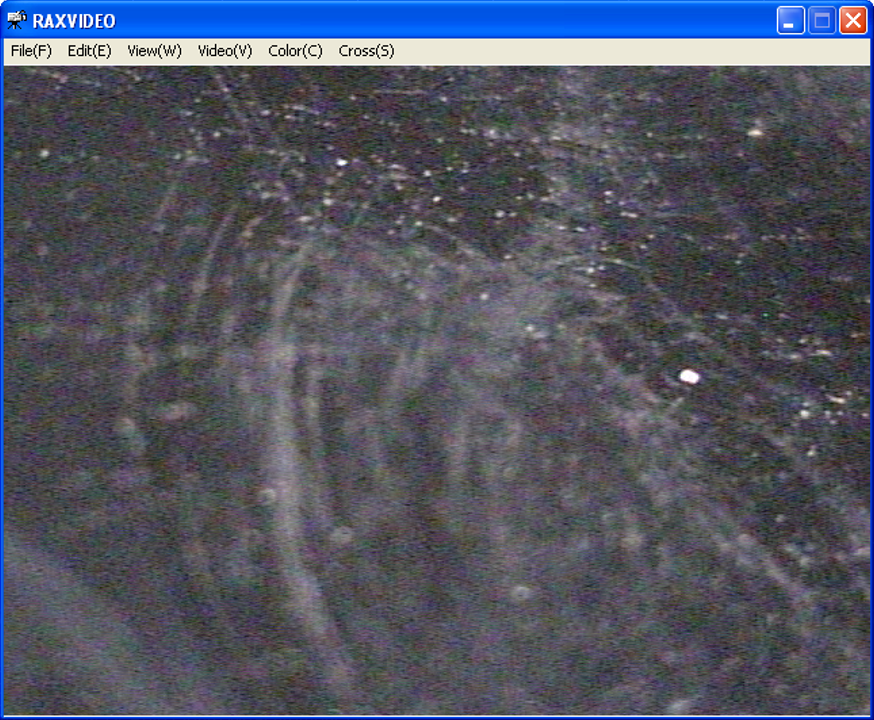The height and width of the screenshot is (720, 874).
Task: Click the small bright dot near video top
Action: coord(342,161)
